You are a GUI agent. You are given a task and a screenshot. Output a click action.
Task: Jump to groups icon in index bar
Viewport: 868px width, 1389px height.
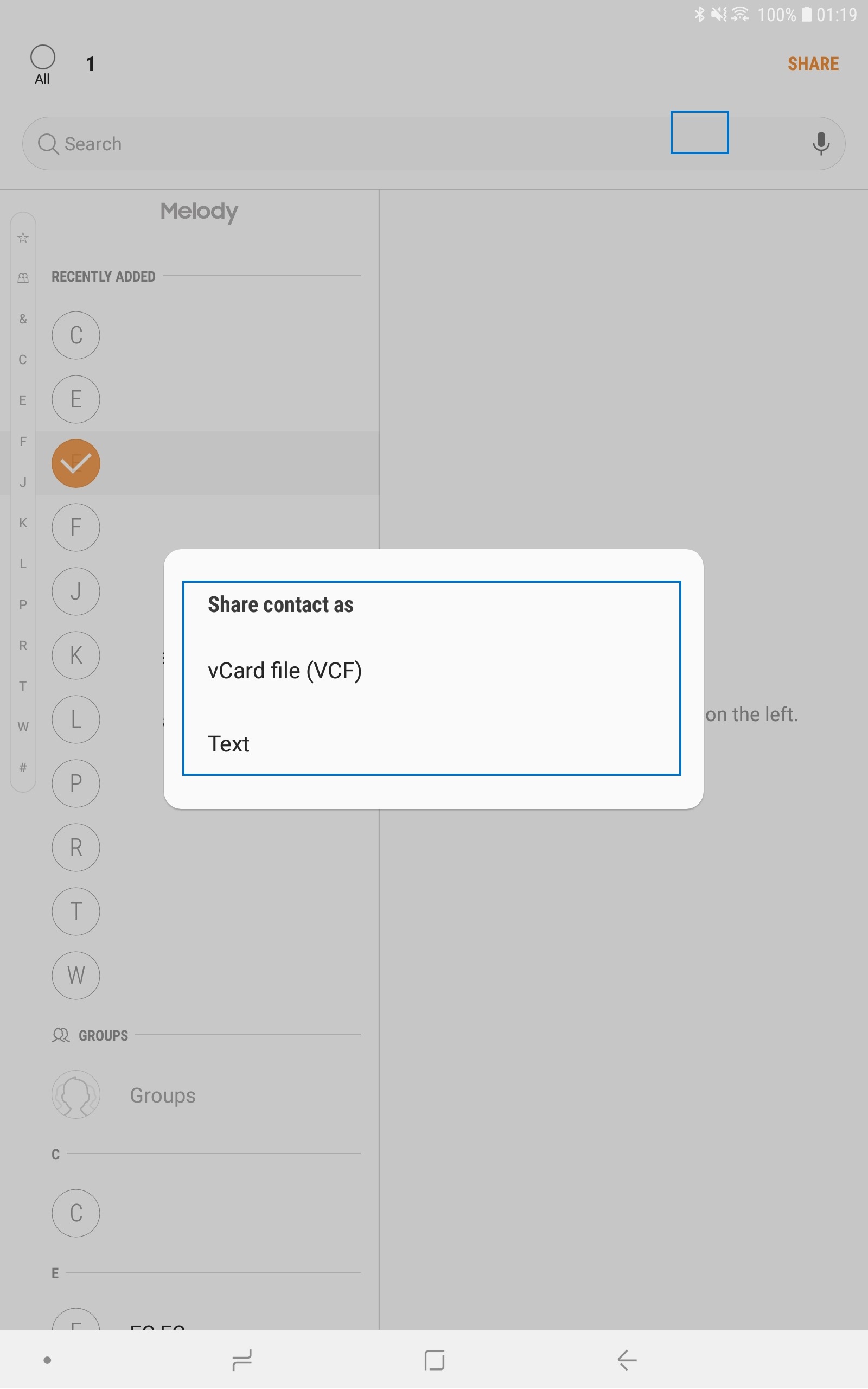coord(23,278)
